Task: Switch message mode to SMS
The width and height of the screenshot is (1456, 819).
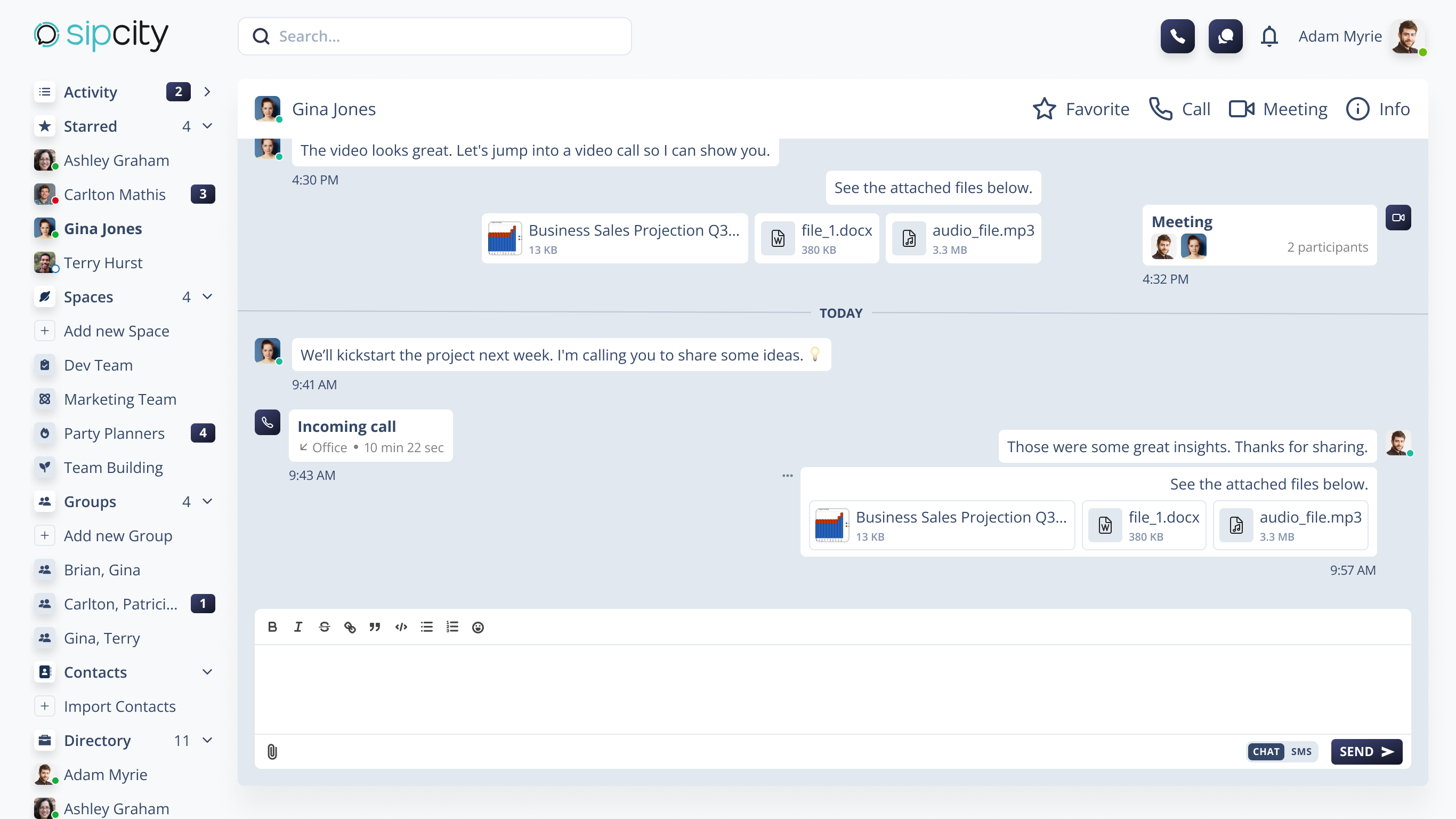Action: pos(1300,752)
